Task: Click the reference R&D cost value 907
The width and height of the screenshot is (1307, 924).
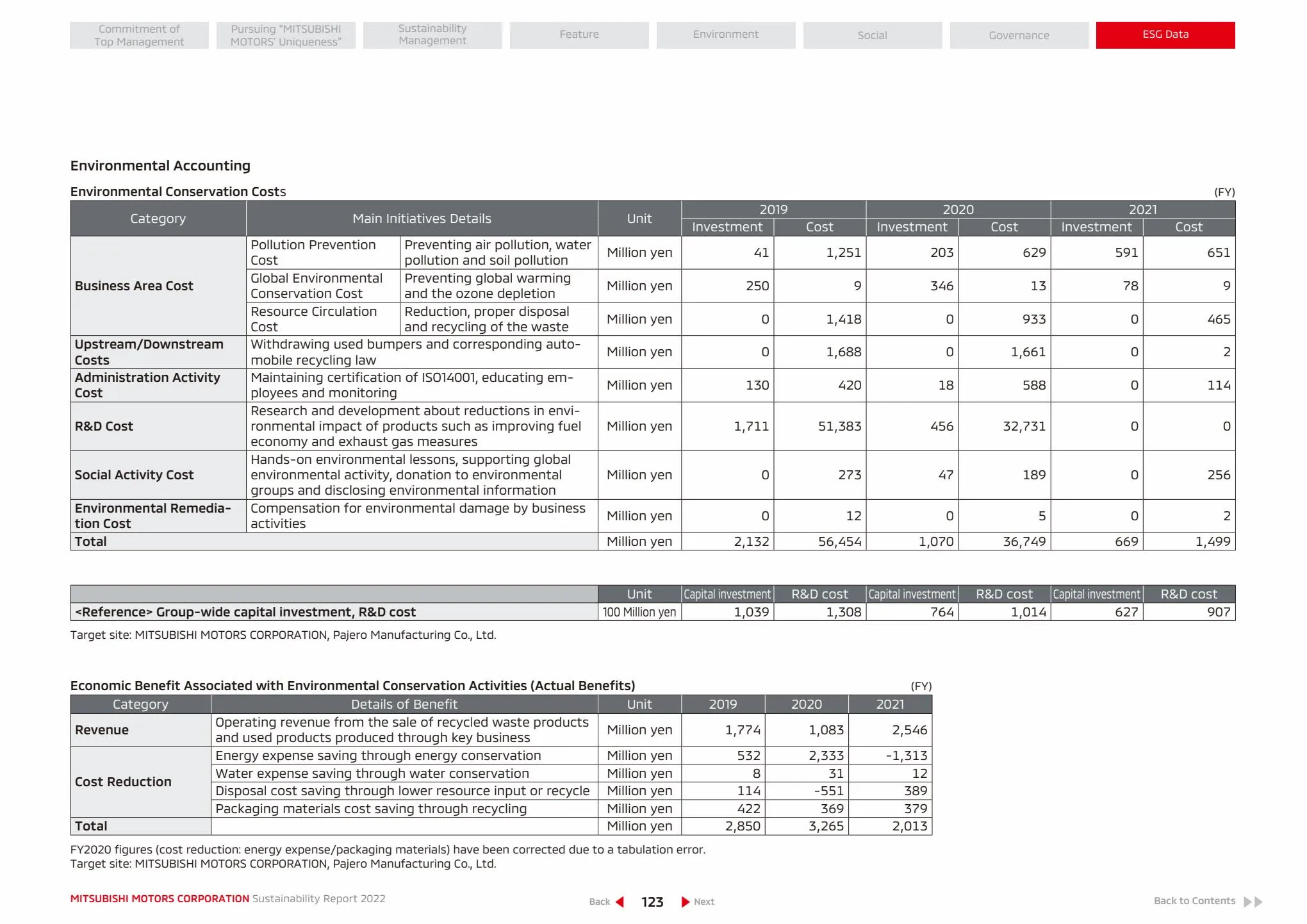Action: coord(1219,612)
